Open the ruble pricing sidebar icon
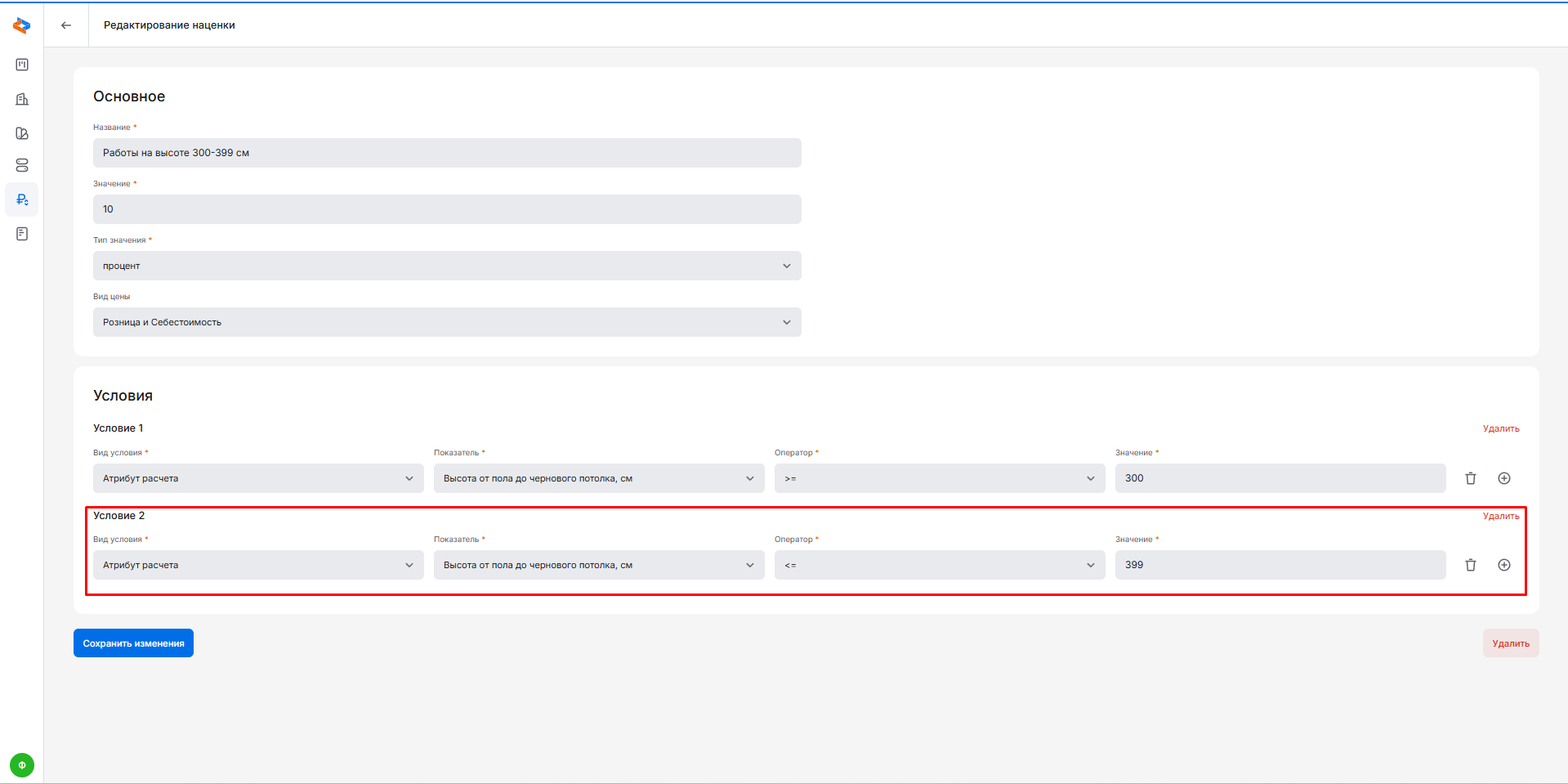This screenshot has height=784, width=1568. click(22, 199)
